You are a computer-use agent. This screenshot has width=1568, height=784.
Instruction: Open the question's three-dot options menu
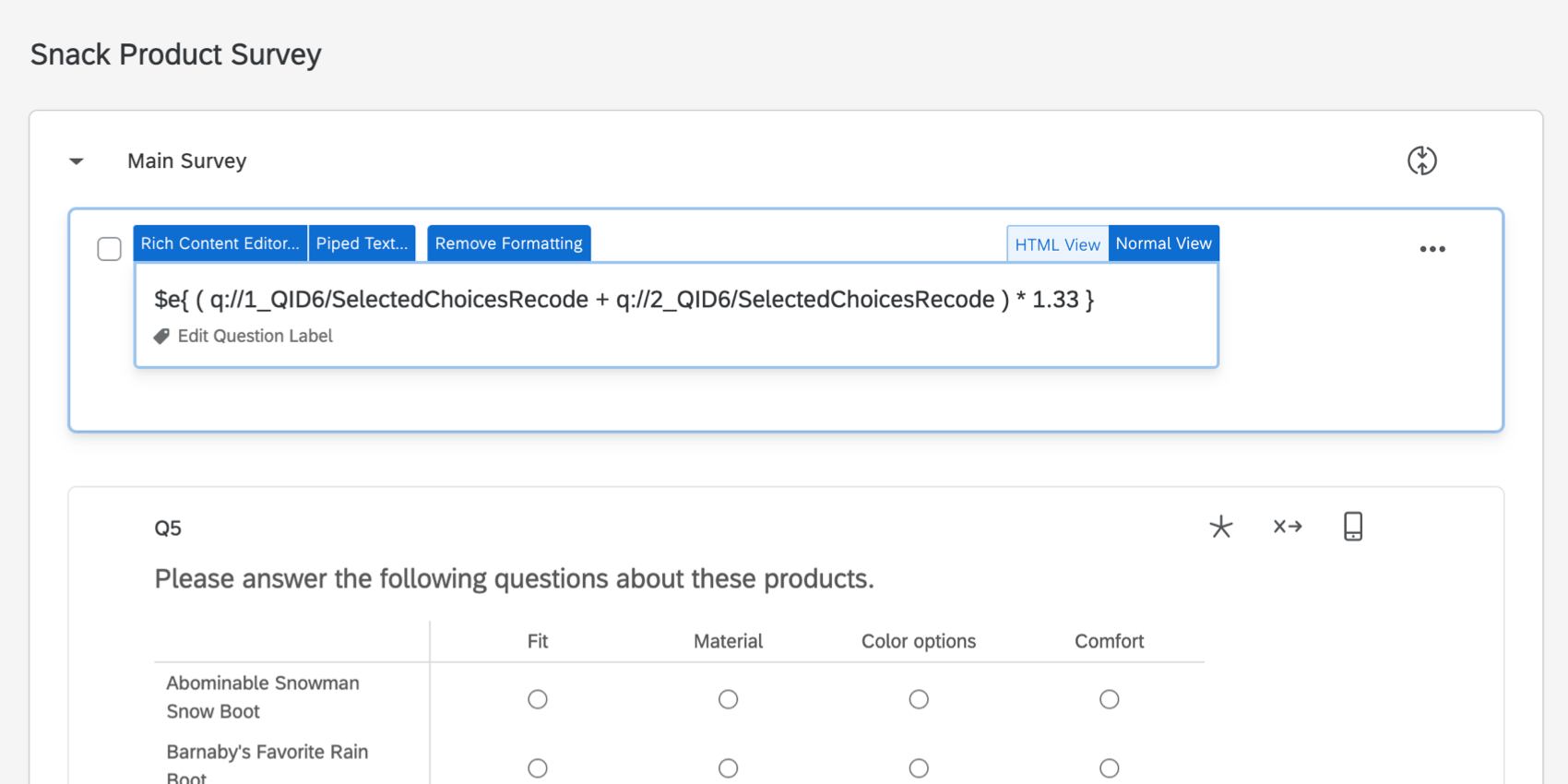click(x=1431, y=249)
